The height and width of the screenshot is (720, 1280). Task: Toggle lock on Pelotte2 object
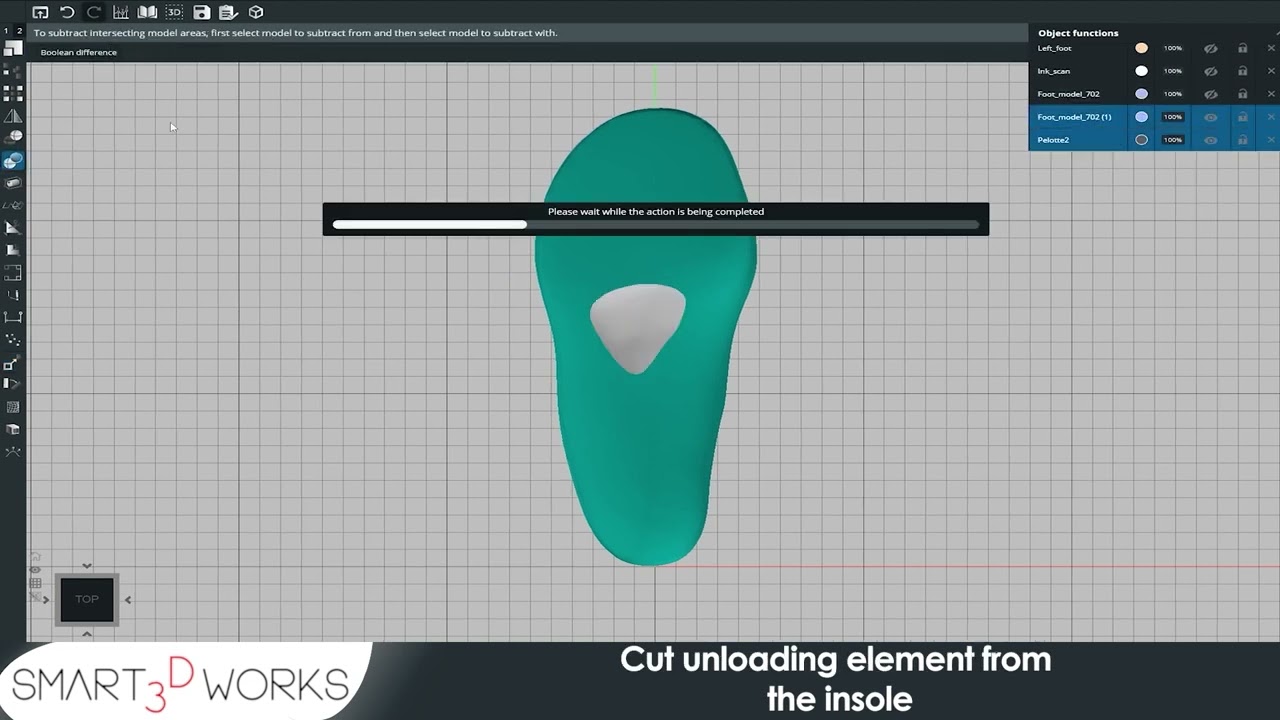[1242, 140]
